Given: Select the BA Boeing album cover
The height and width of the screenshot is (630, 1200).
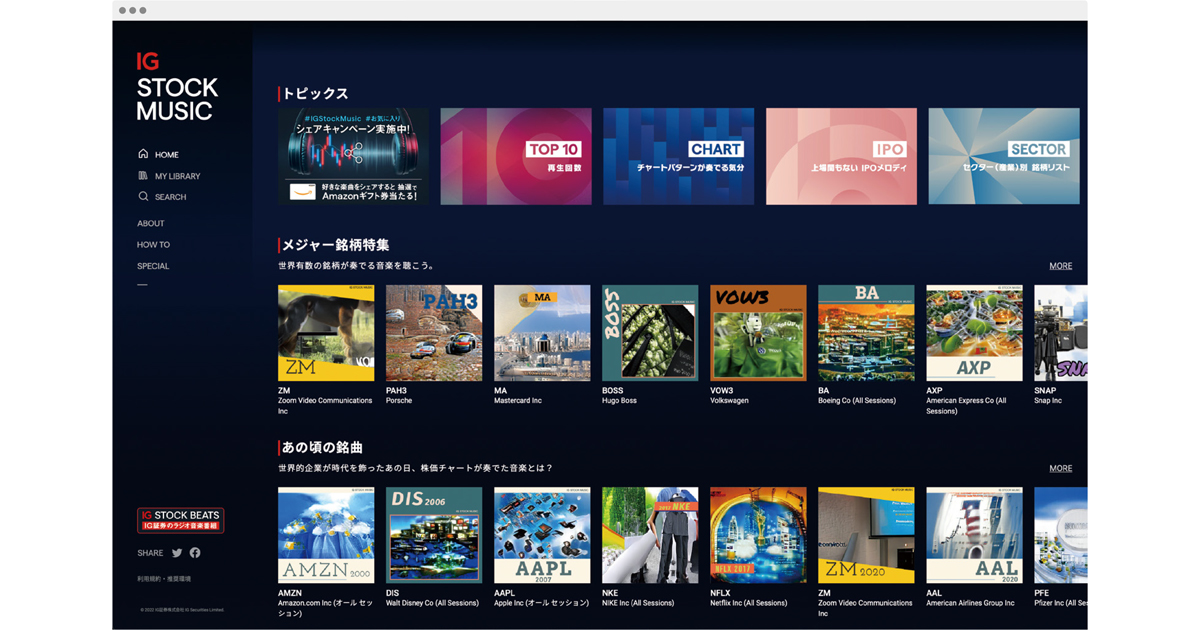Looking at the screenshot, I should click(x=866, y=333).
